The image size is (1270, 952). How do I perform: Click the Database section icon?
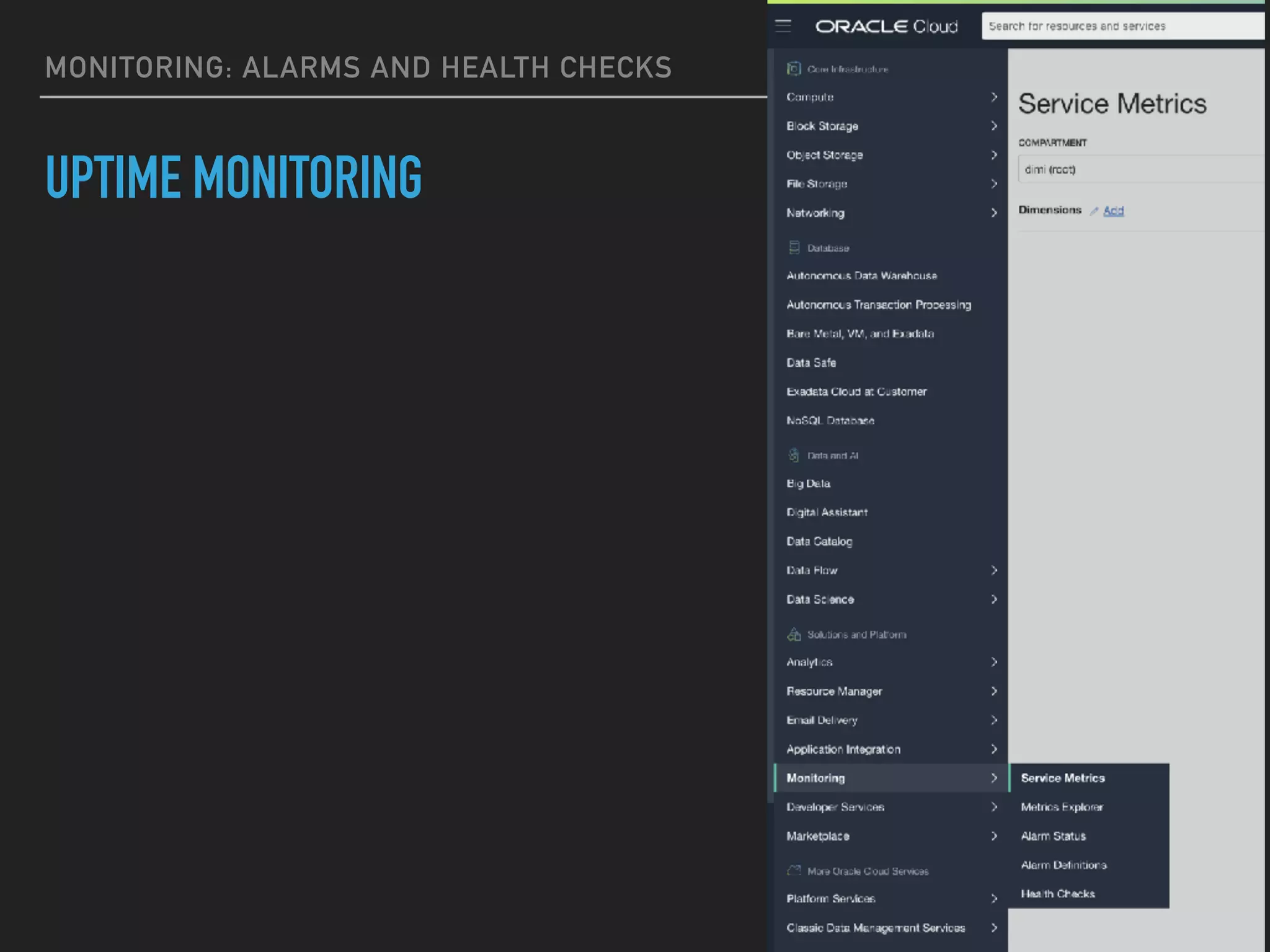(794, 248)
